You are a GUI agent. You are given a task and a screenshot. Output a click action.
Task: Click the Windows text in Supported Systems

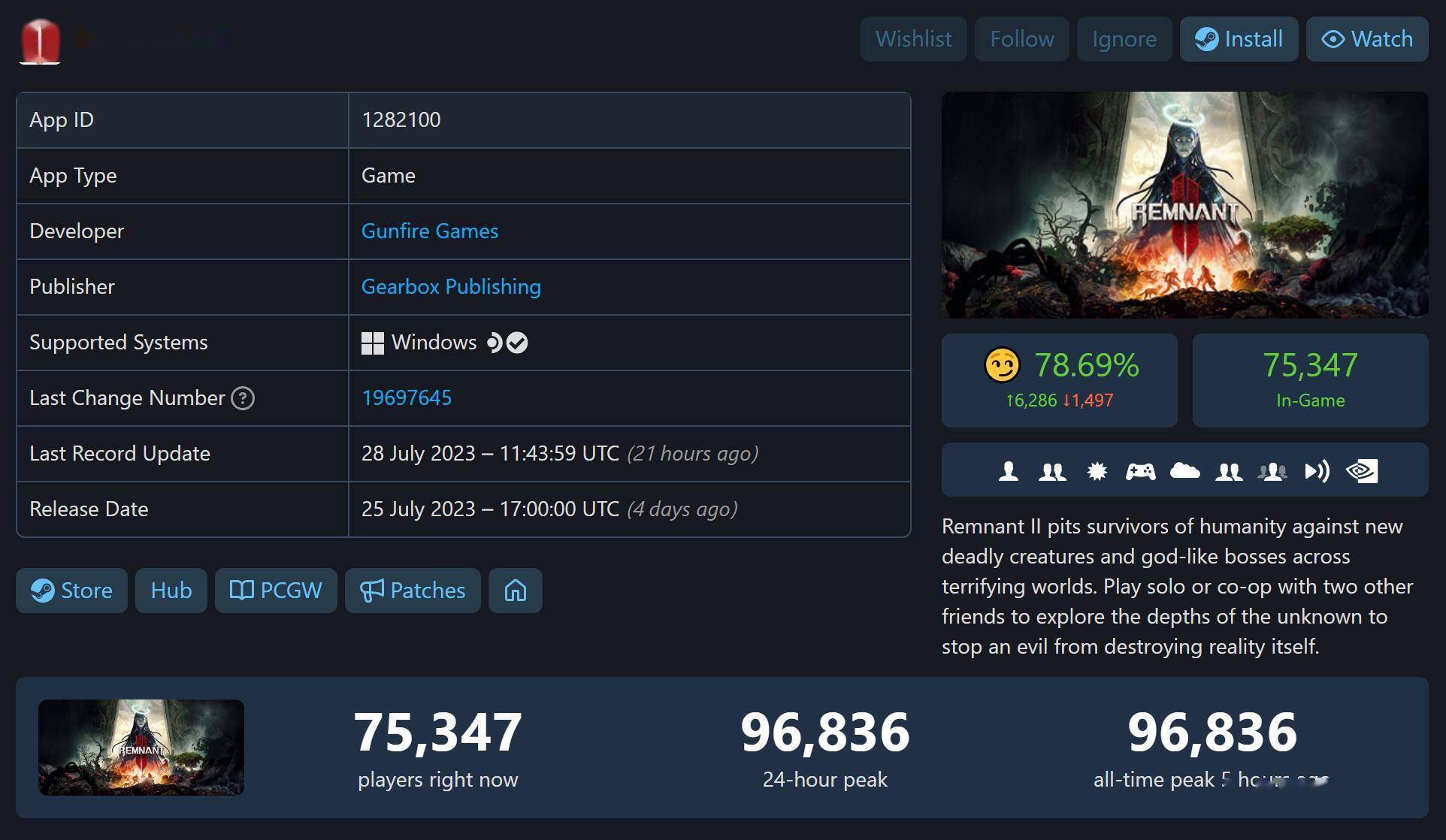[x=434, y=343]
